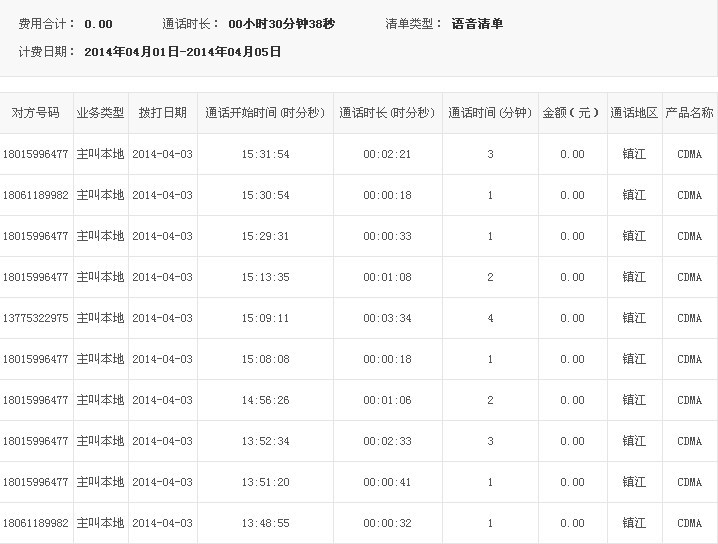Viewport: 718px width, 544px height.
Task: Click 镇江 in the 13:52:34 row
Action: (634, 441)
